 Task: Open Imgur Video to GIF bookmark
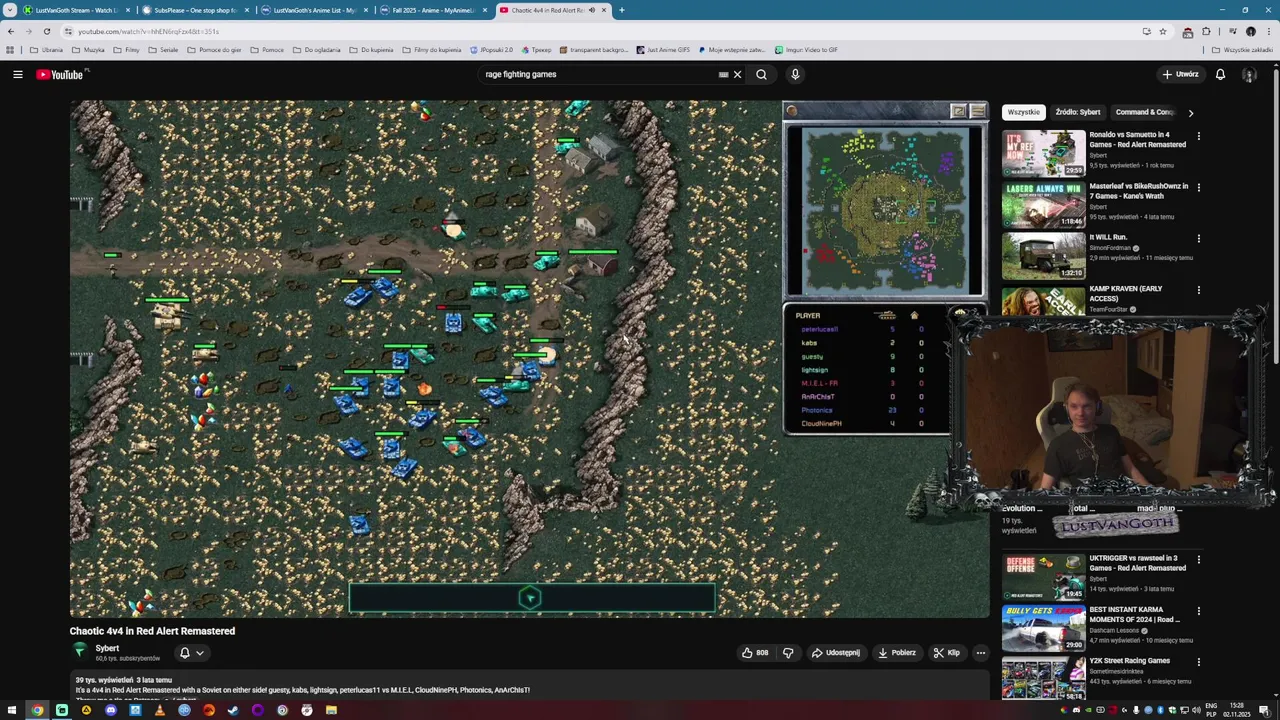click(x=805, y=50)
